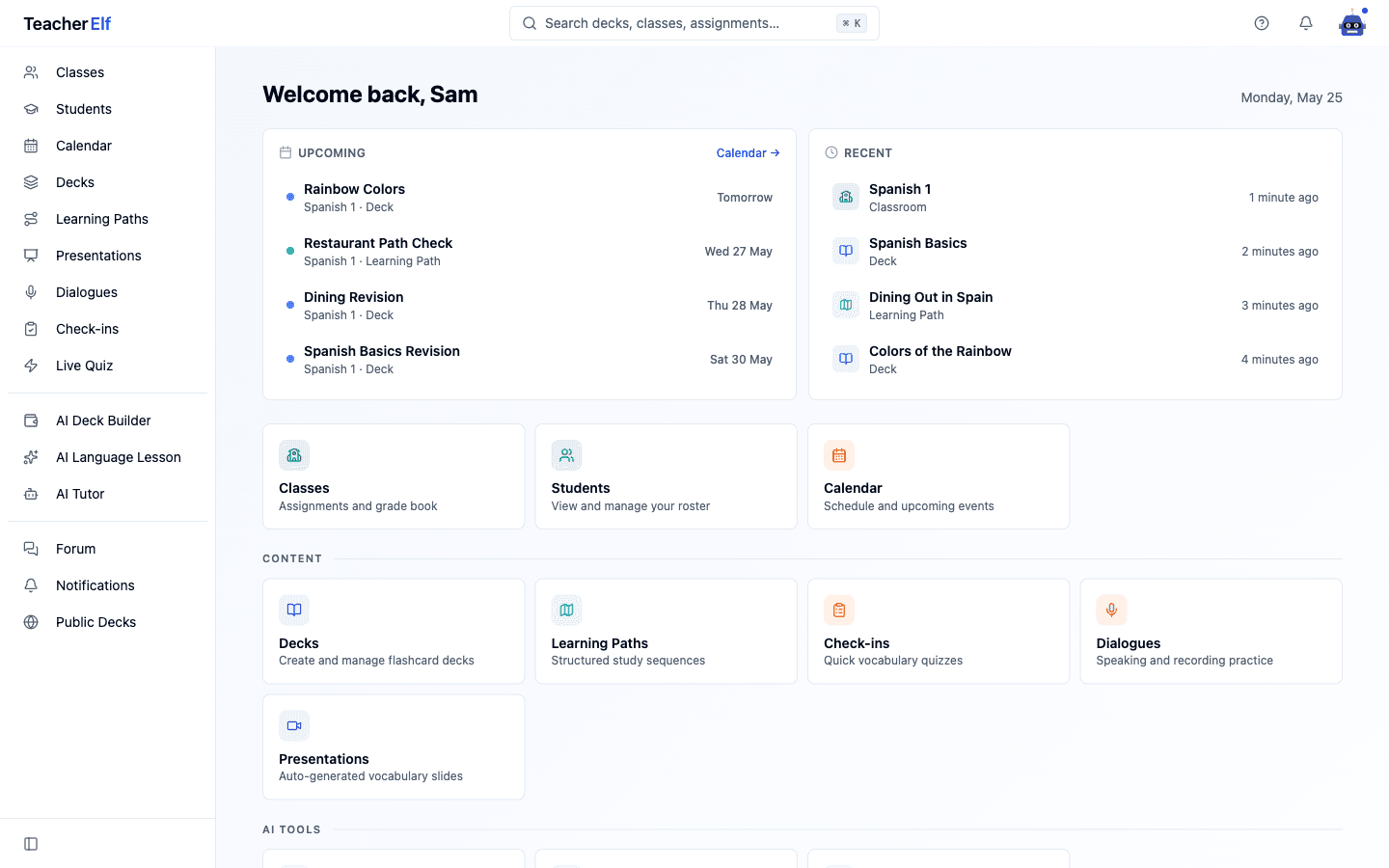
Task: Click the Dining Out in Spain map icon
Action: 846,305
